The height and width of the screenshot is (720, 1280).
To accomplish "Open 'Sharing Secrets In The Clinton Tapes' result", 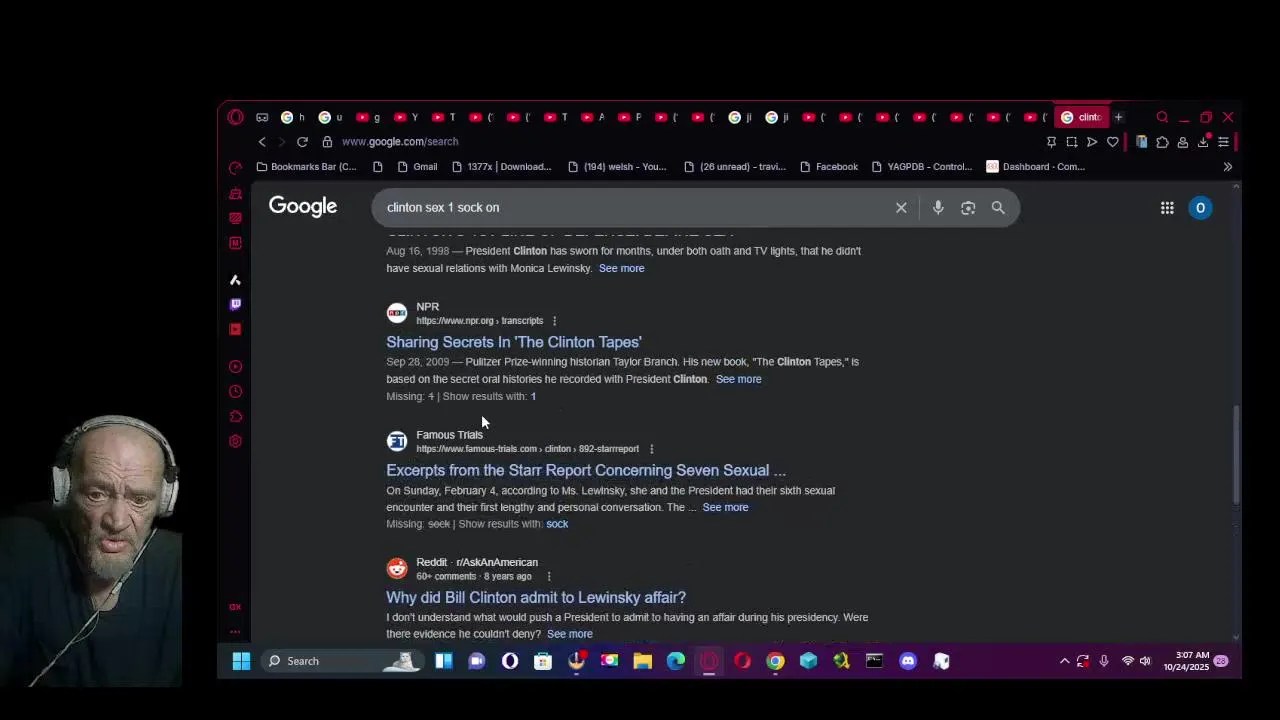I will tap(514, 342).
